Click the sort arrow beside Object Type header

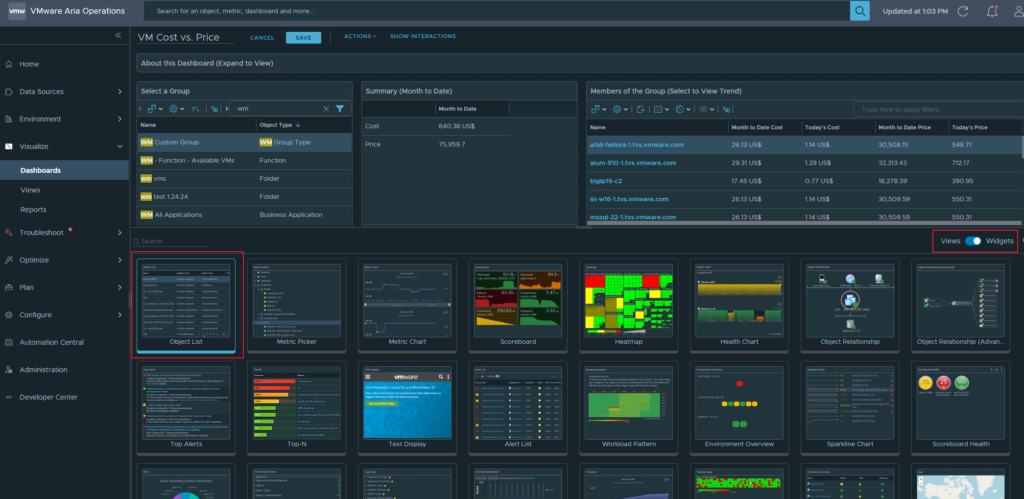[x=298, y=125]
